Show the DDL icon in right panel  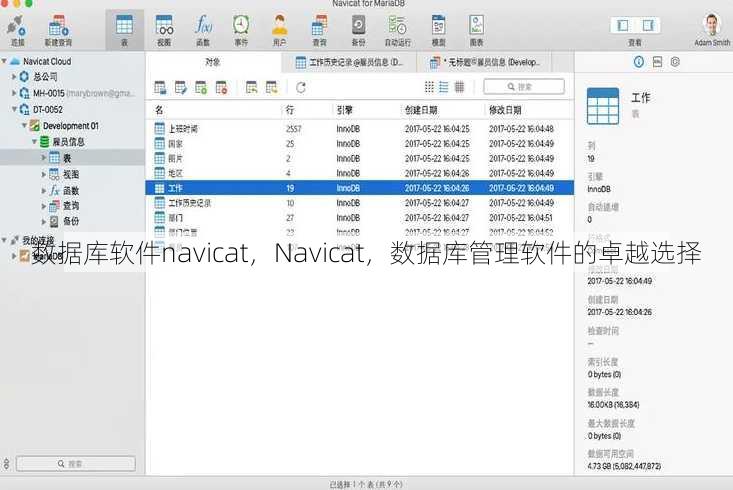pyautogui.click(x=657, y=62)
